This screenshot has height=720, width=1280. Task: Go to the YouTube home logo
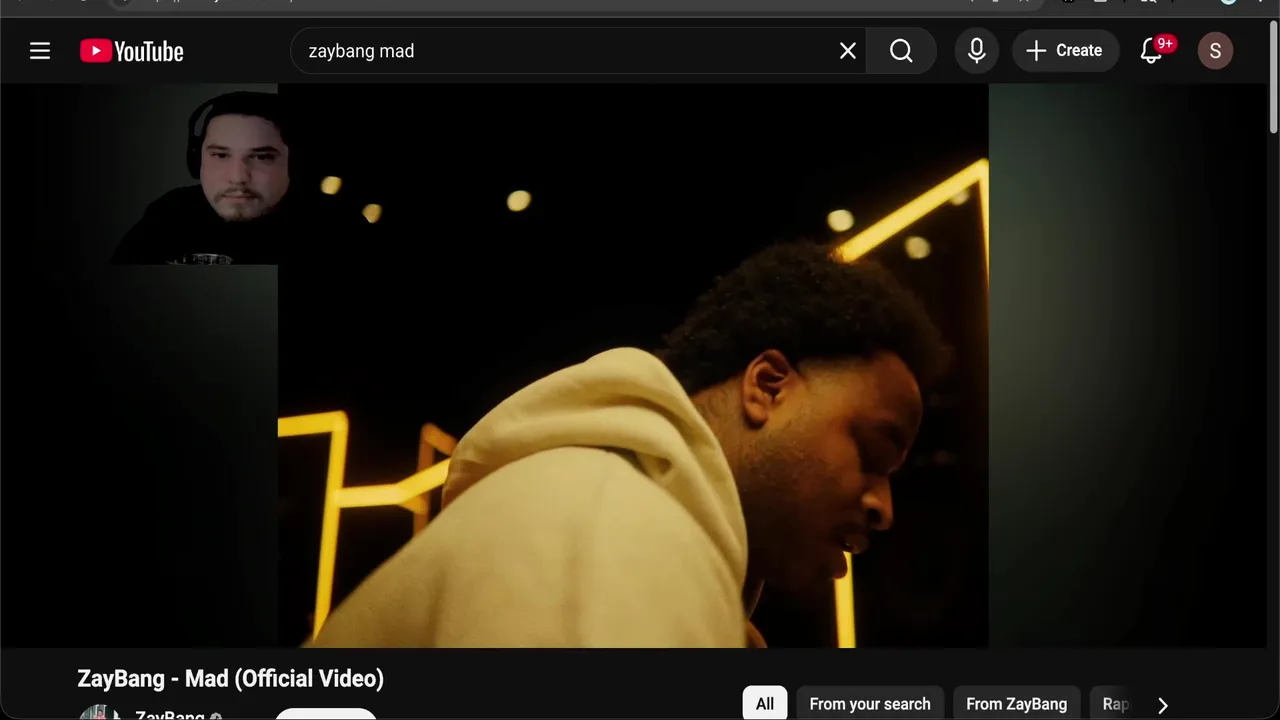point(132,51)
